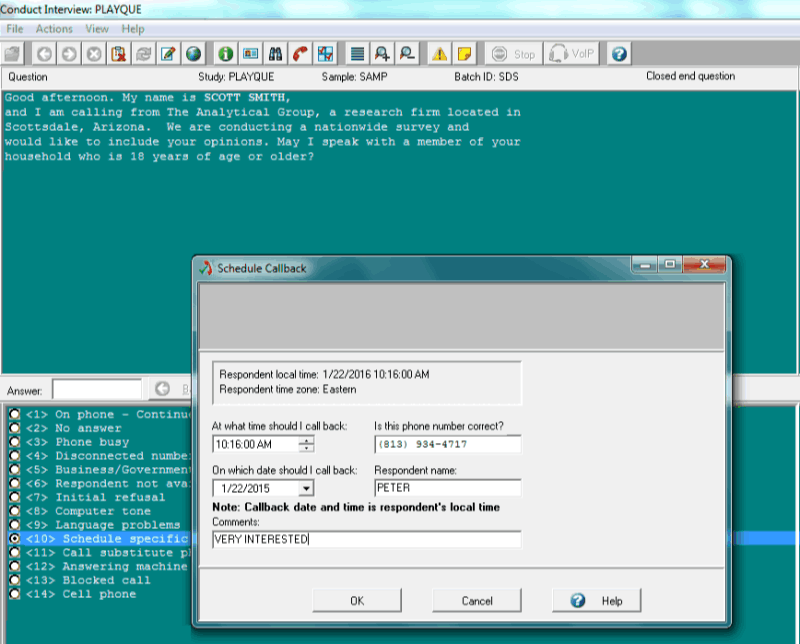Decrease callback time with down spinner

click(306, 448)
